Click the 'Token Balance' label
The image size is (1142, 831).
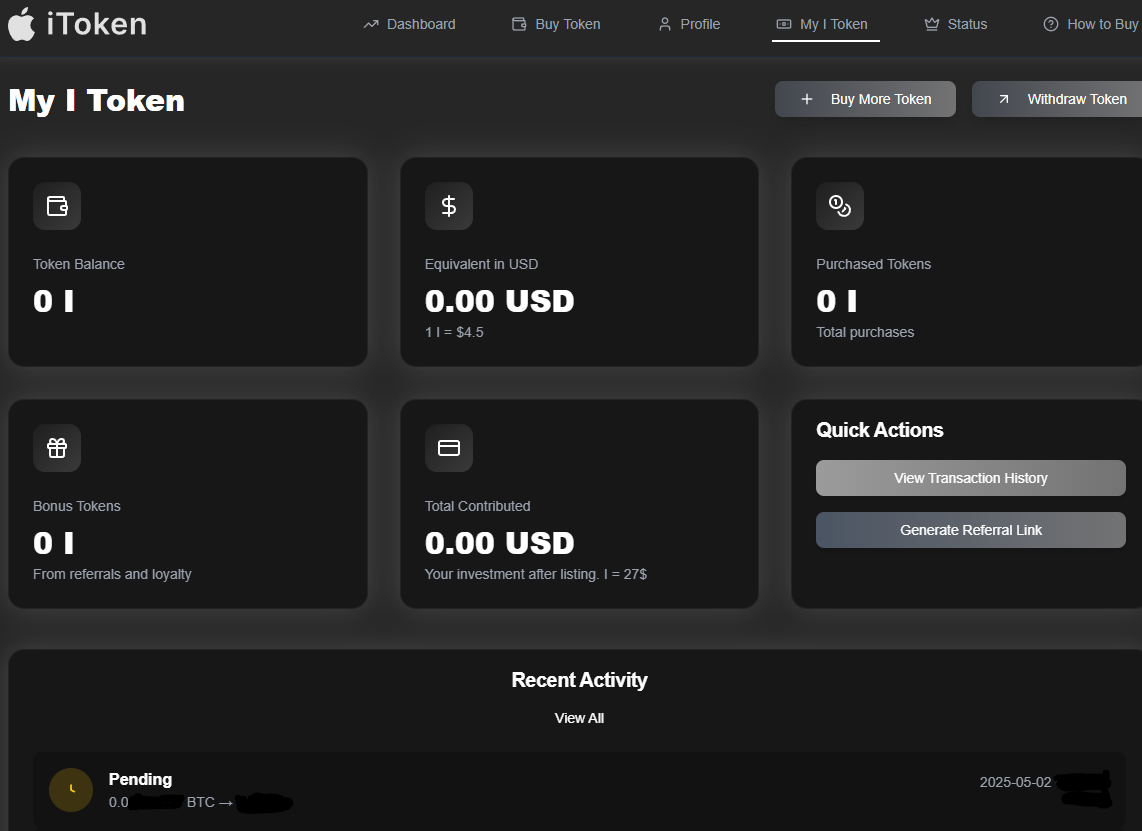coord(79,264)
